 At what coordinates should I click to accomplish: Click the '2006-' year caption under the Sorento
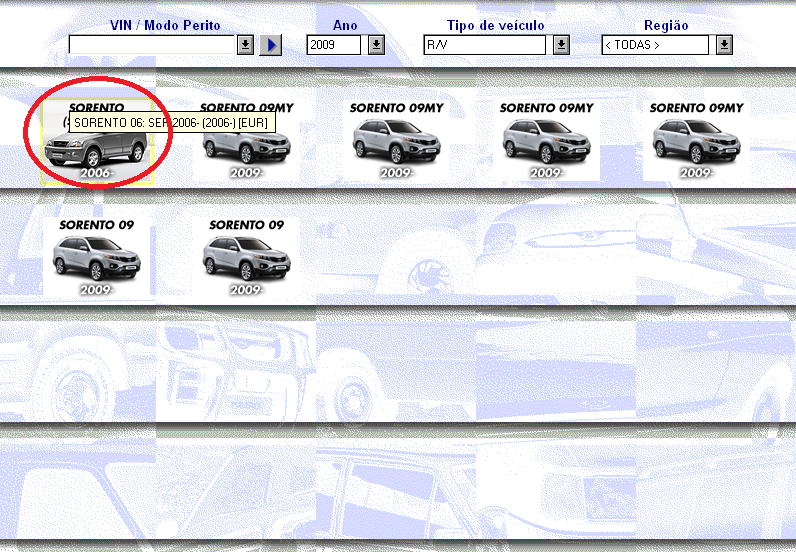coord(96,173)
